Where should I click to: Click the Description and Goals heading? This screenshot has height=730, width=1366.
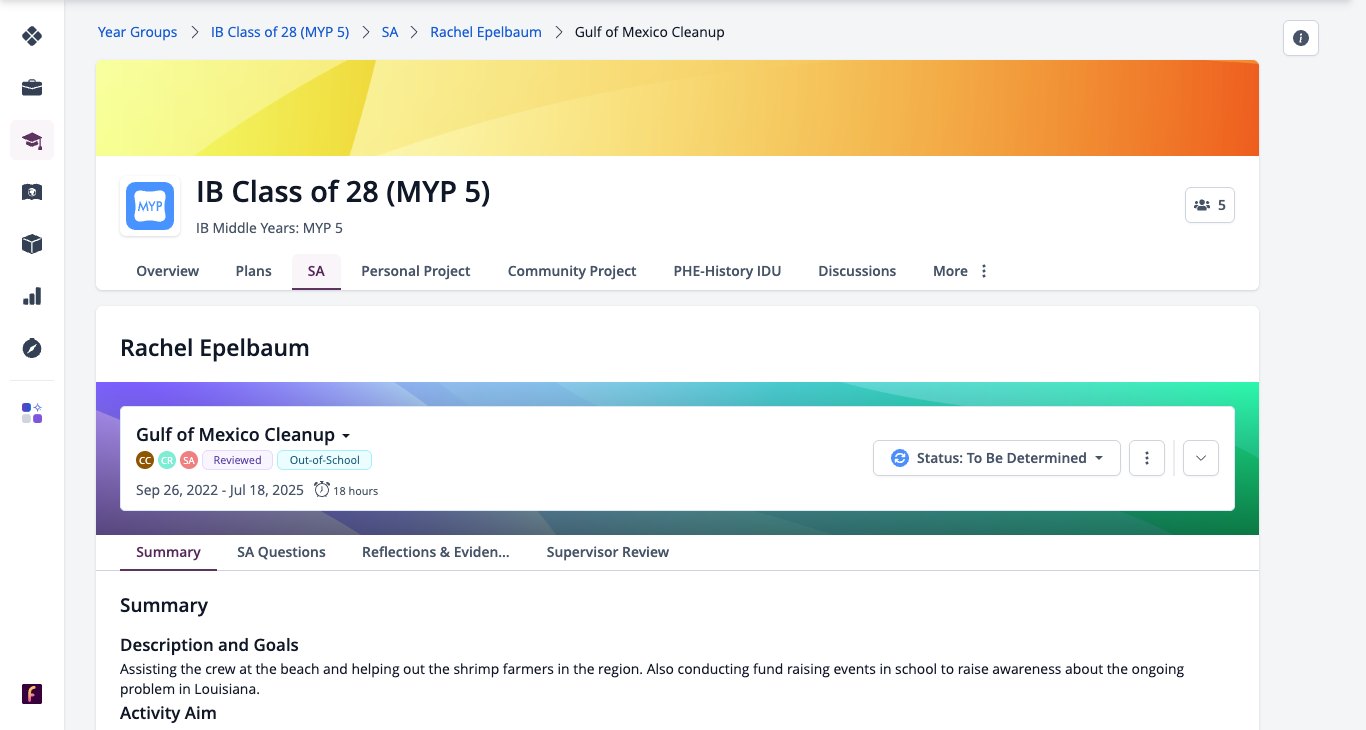click(x=209, y=645)
